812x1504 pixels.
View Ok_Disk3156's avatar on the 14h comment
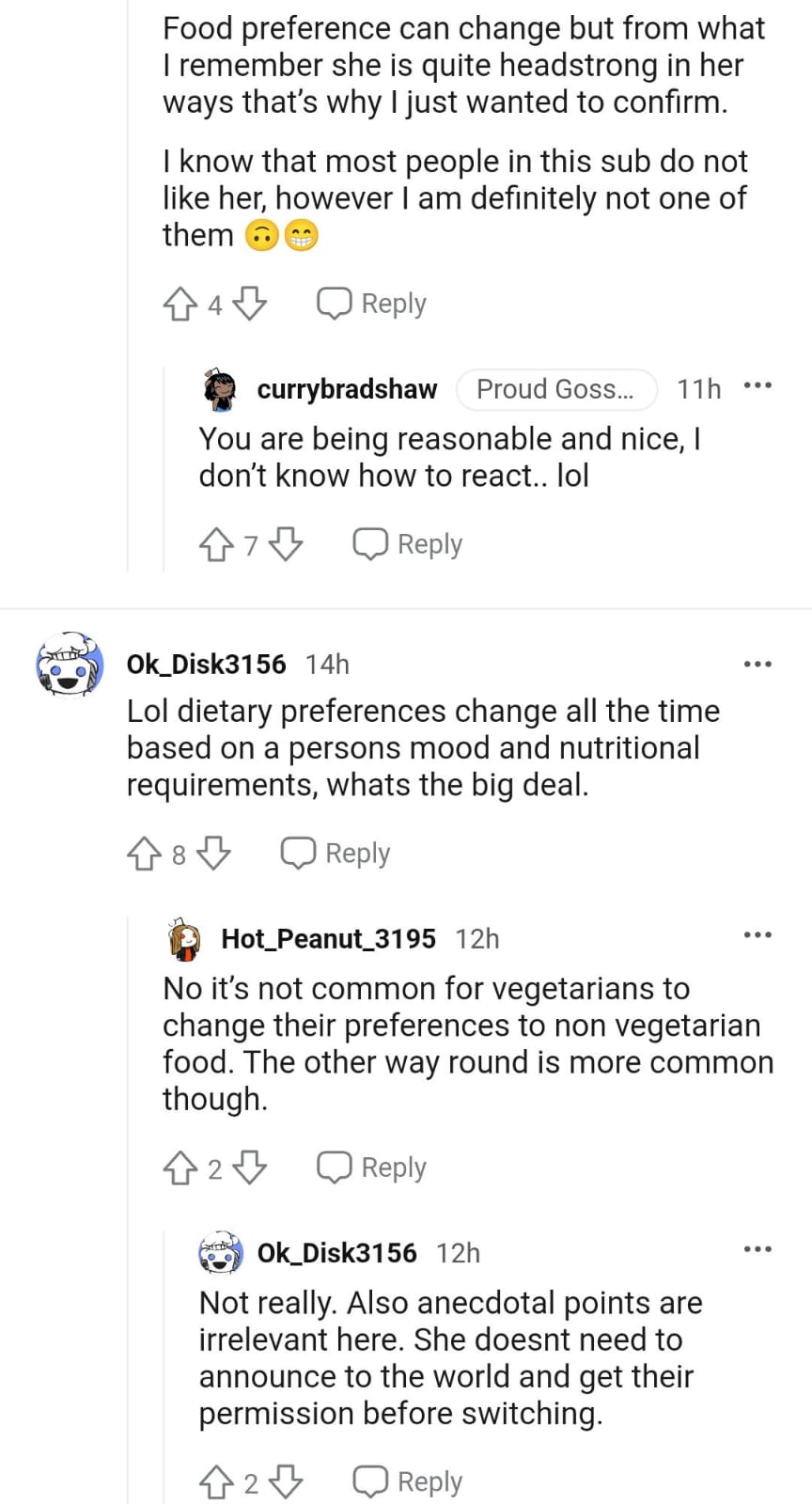point(70,665)
